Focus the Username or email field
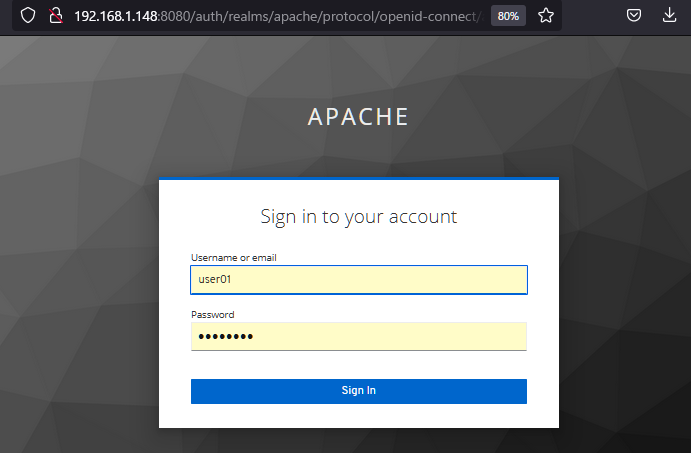This screenshot has height=453, width=691. point(358,280)
